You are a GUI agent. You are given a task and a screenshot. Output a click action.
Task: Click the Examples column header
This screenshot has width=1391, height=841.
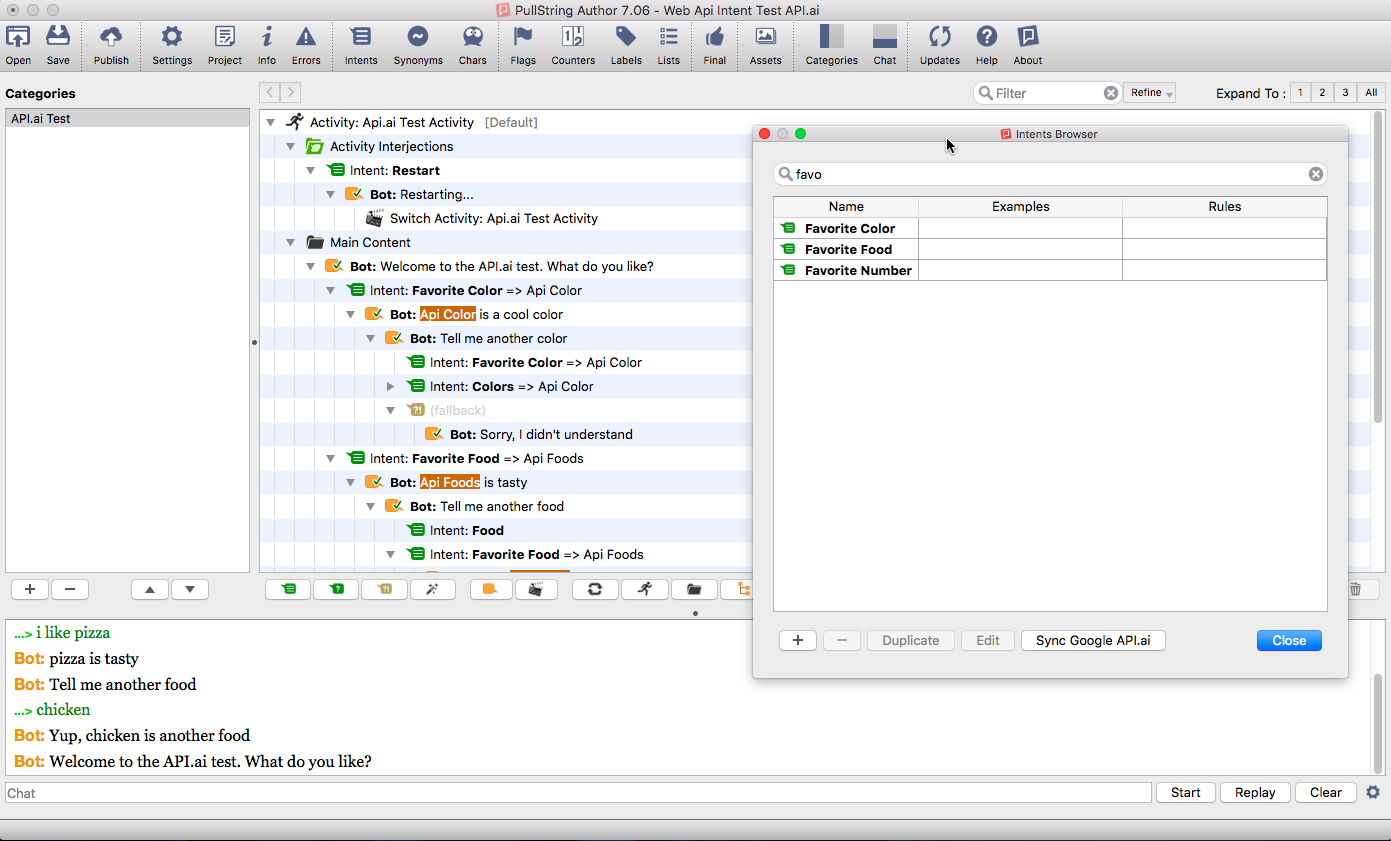(1020, 207)
